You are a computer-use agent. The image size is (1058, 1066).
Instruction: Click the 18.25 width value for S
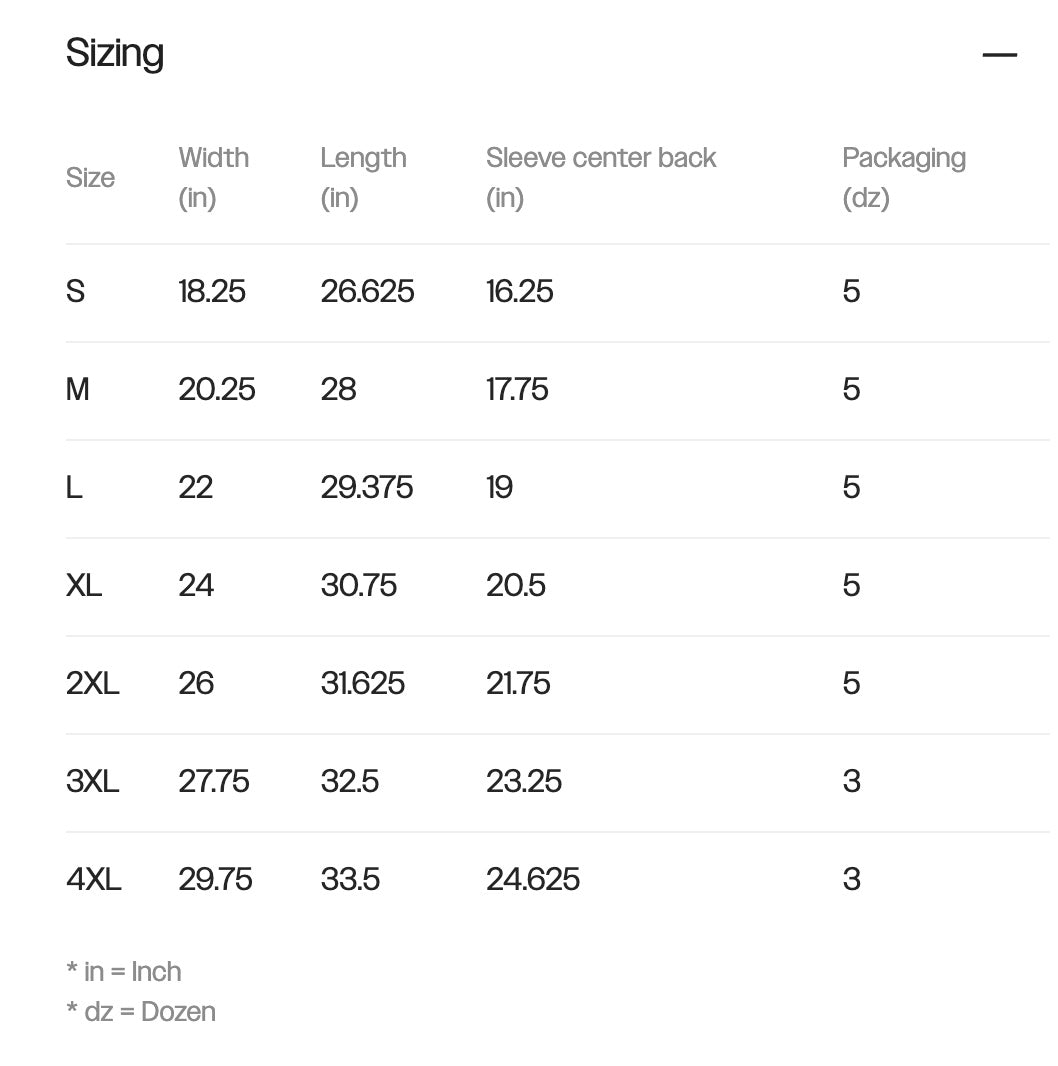click(212, 292)
